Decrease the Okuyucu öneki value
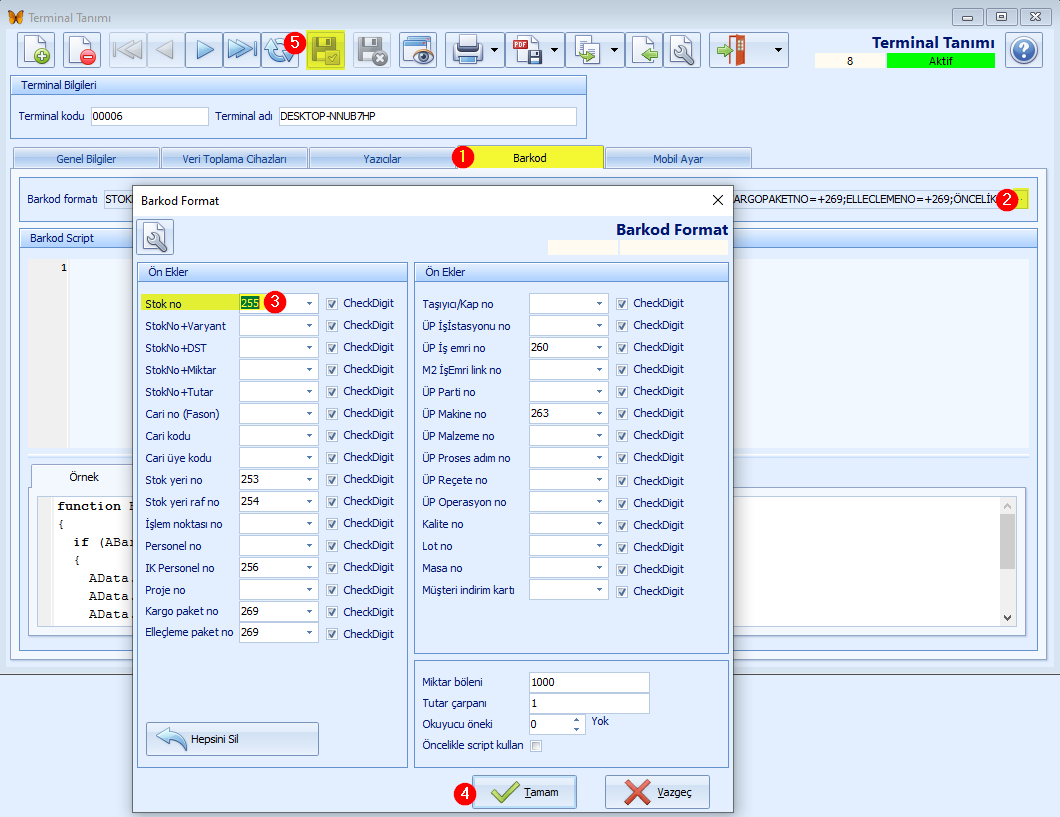Image resolution: width=1060 pixels, height=817 pixels. (x=576, y=729)
